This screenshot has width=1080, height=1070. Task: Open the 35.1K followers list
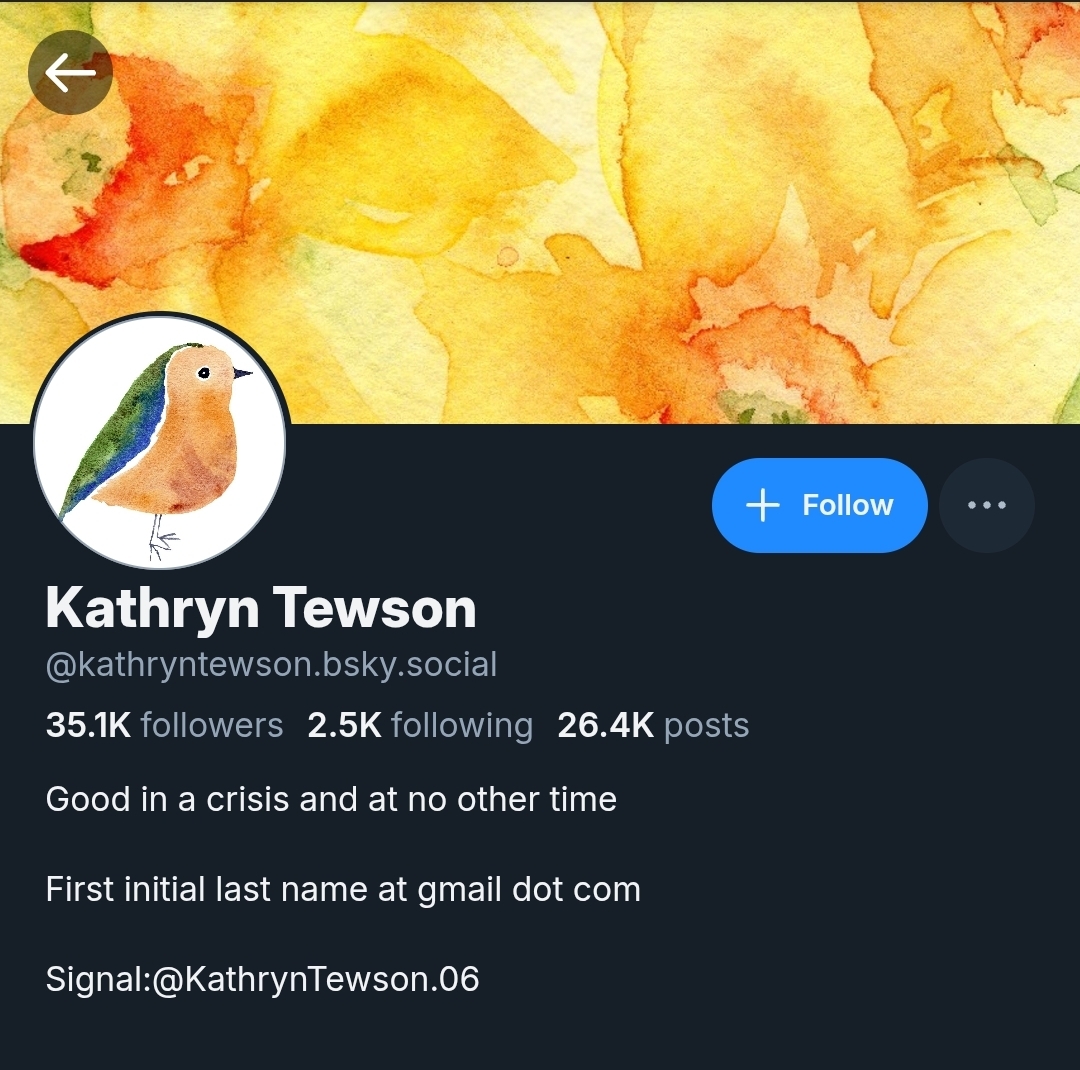coord(164,725)
